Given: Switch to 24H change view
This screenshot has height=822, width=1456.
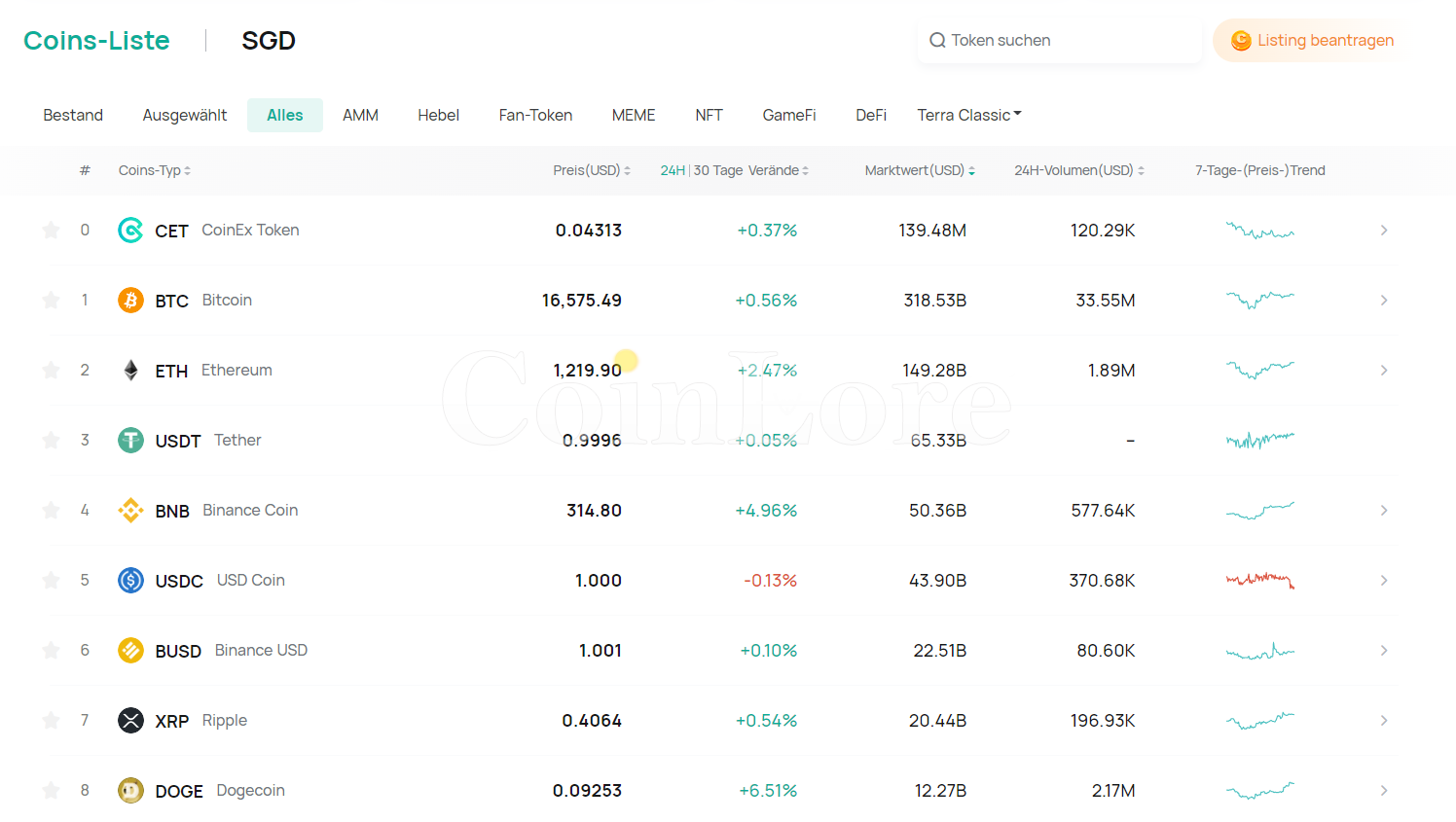Looking at the screenshot, I should click(x=673, y=170).
